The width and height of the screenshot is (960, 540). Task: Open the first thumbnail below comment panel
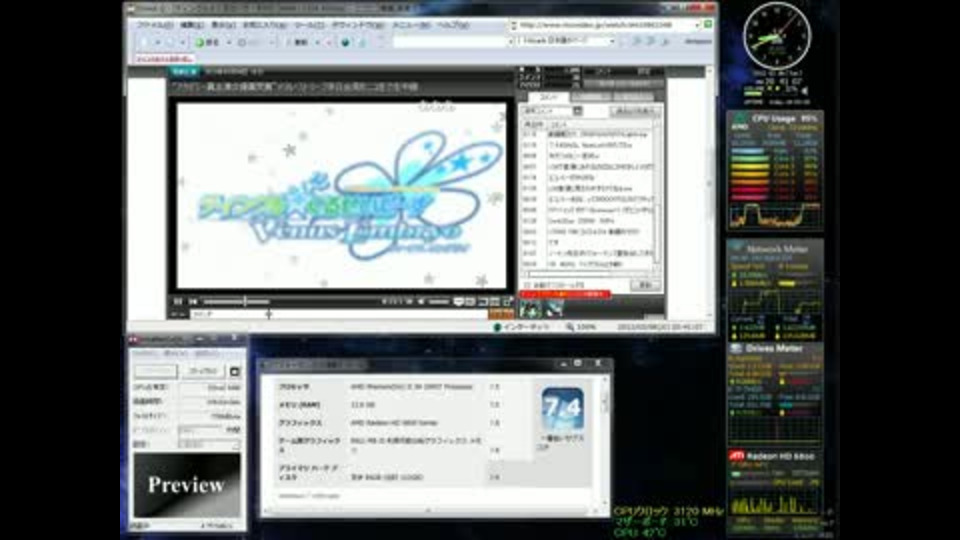pos(530,309)
